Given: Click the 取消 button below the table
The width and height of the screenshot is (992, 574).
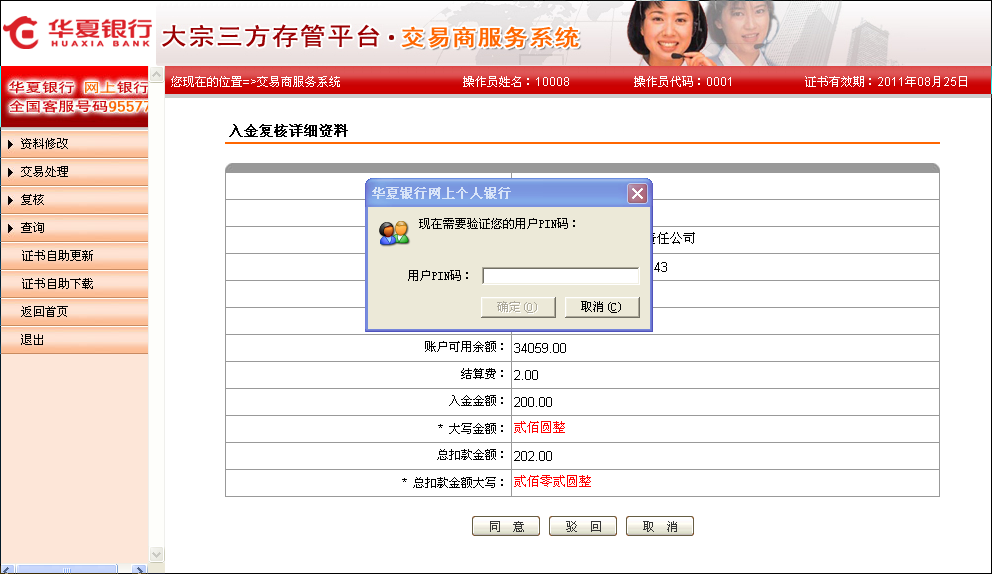Looking at the screenshot, I should [x=660, y=527].
